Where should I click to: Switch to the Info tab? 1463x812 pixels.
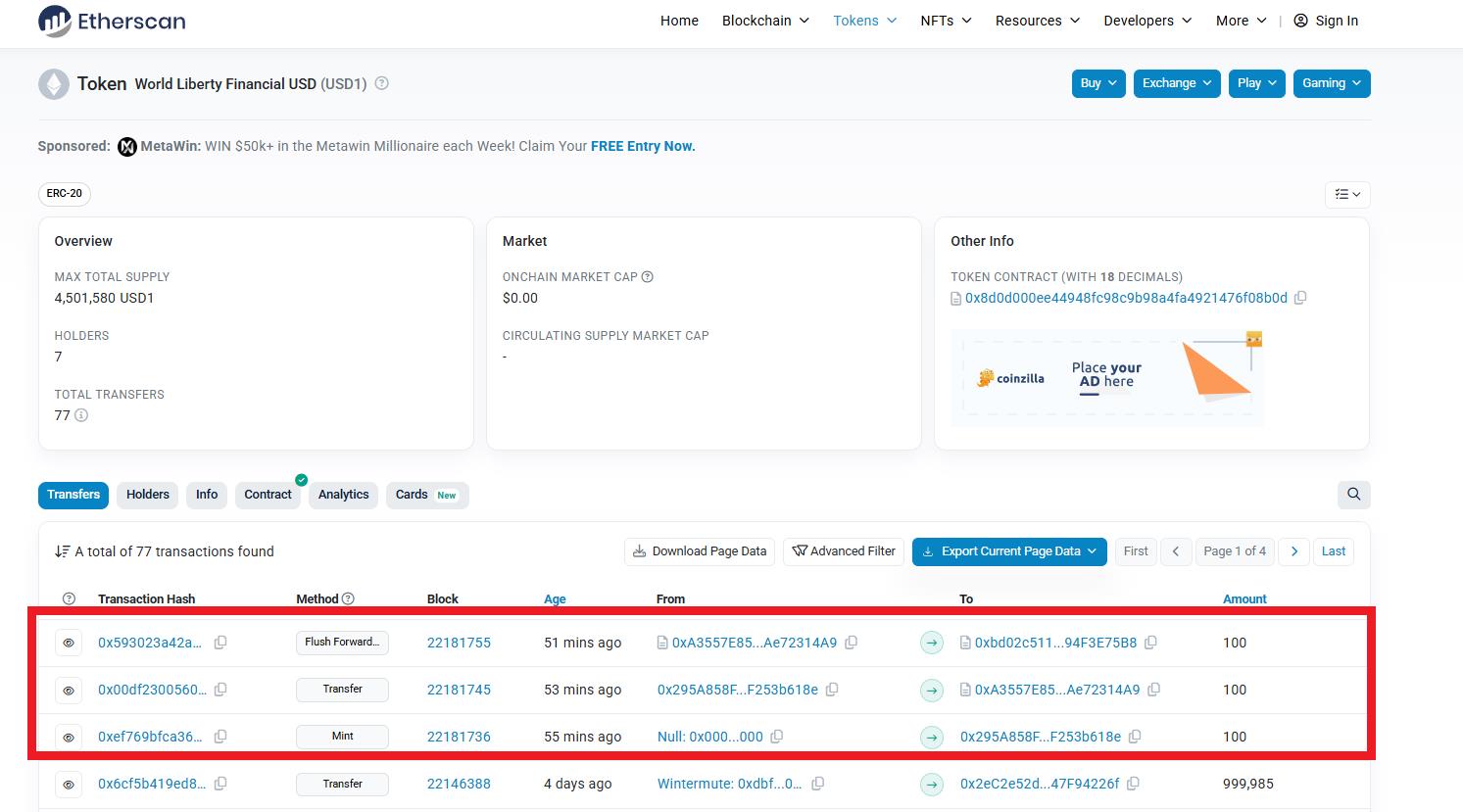(x=207, y=495)
